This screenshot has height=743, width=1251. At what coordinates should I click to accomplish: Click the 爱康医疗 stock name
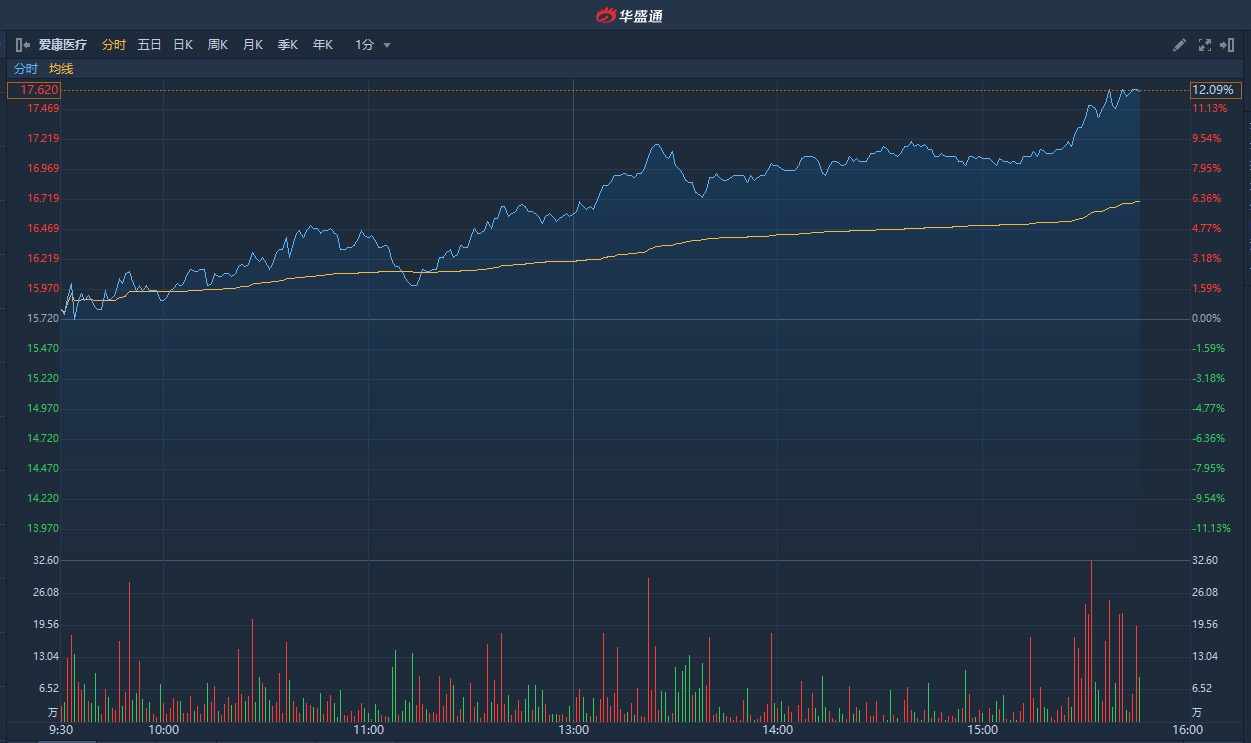point(63,45)
